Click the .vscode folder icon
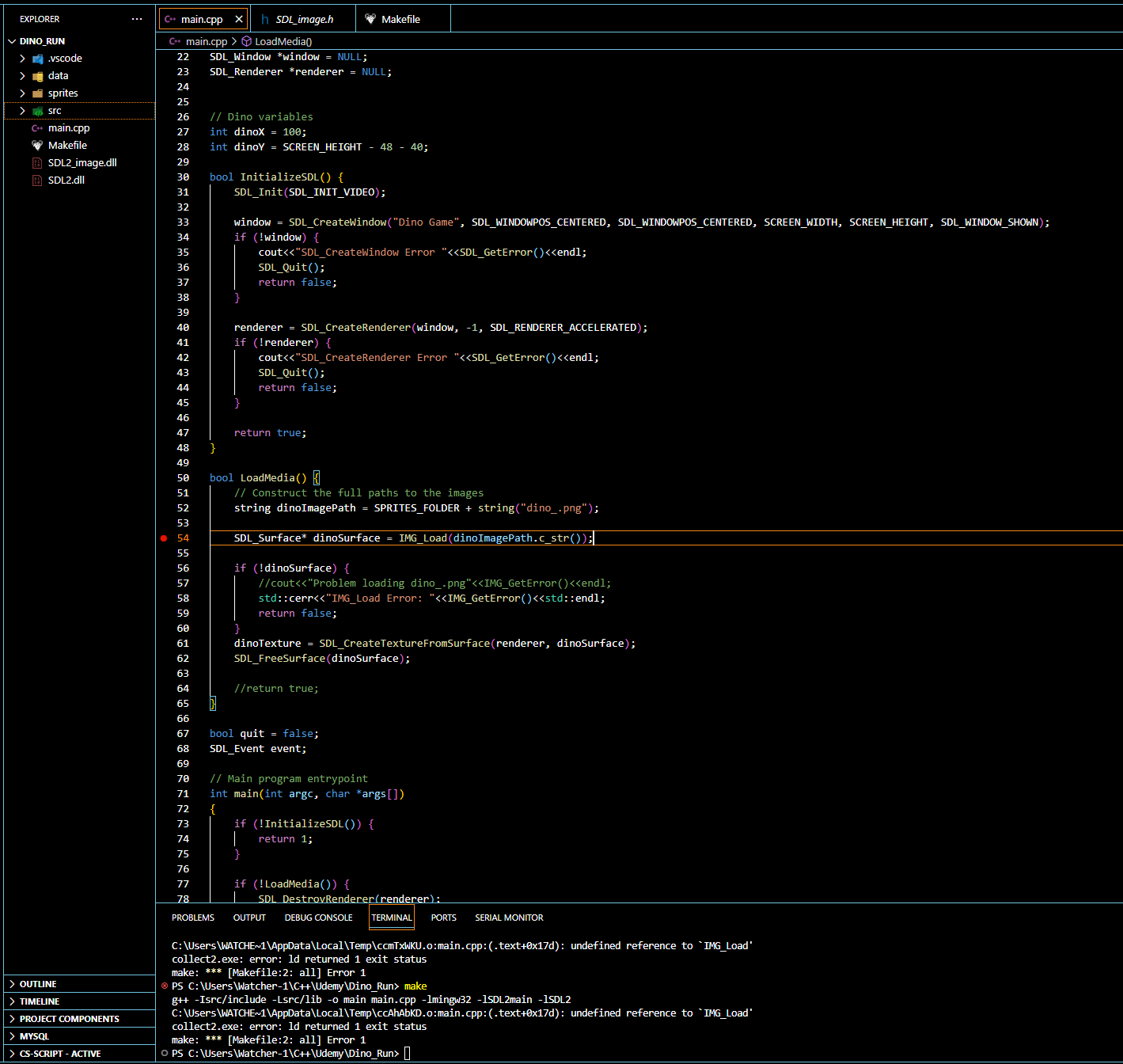Screen dimensions: 1123x1064 [x=37, y=59]
